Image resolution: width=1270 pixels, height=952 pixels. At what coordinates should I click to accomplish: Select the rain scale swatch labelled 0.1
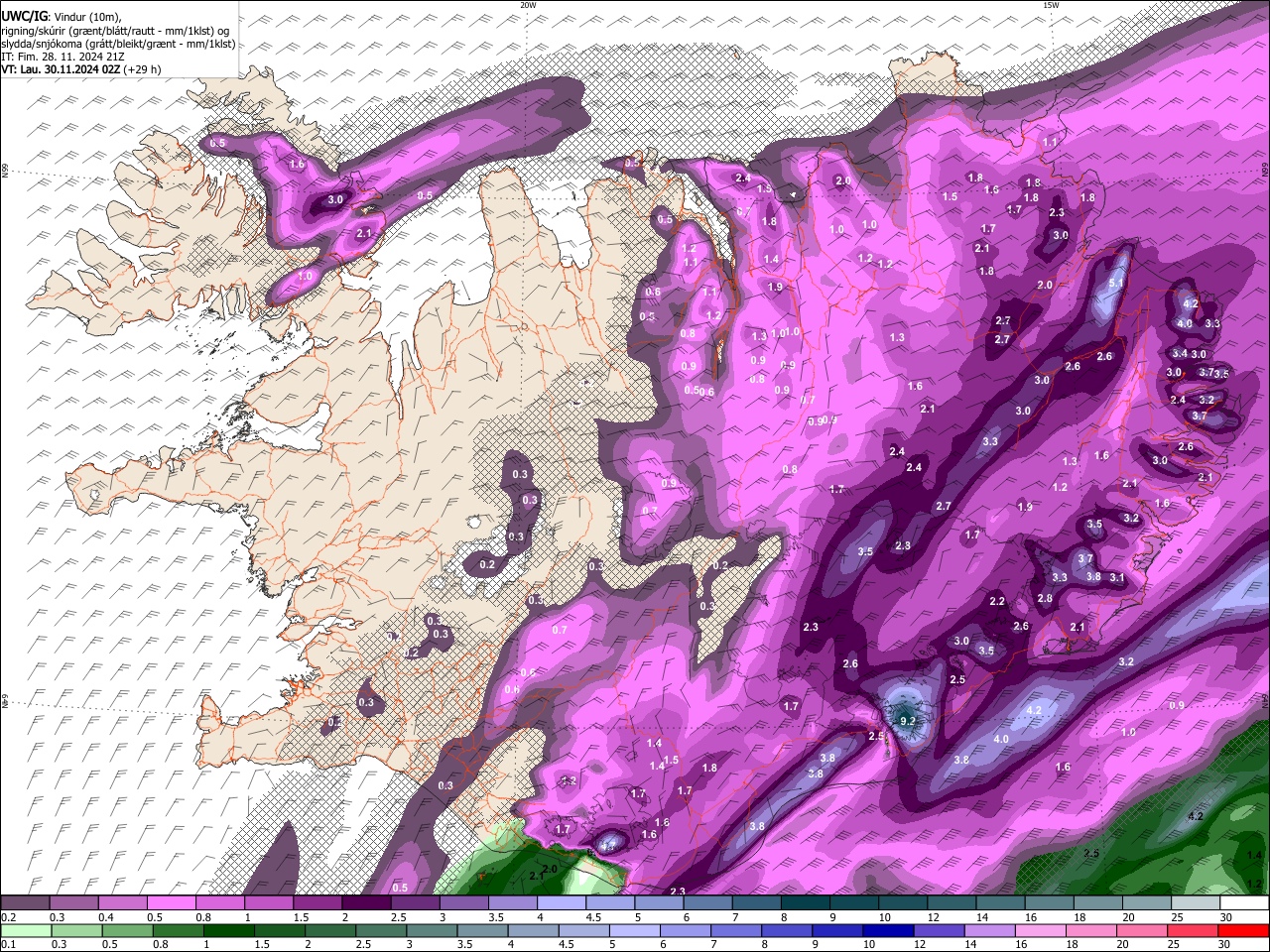pyautogui.click(x=26, y=930)
